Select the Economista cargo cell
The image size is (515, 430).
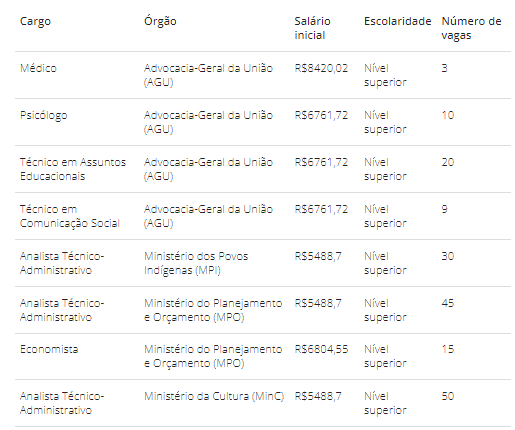49,349
